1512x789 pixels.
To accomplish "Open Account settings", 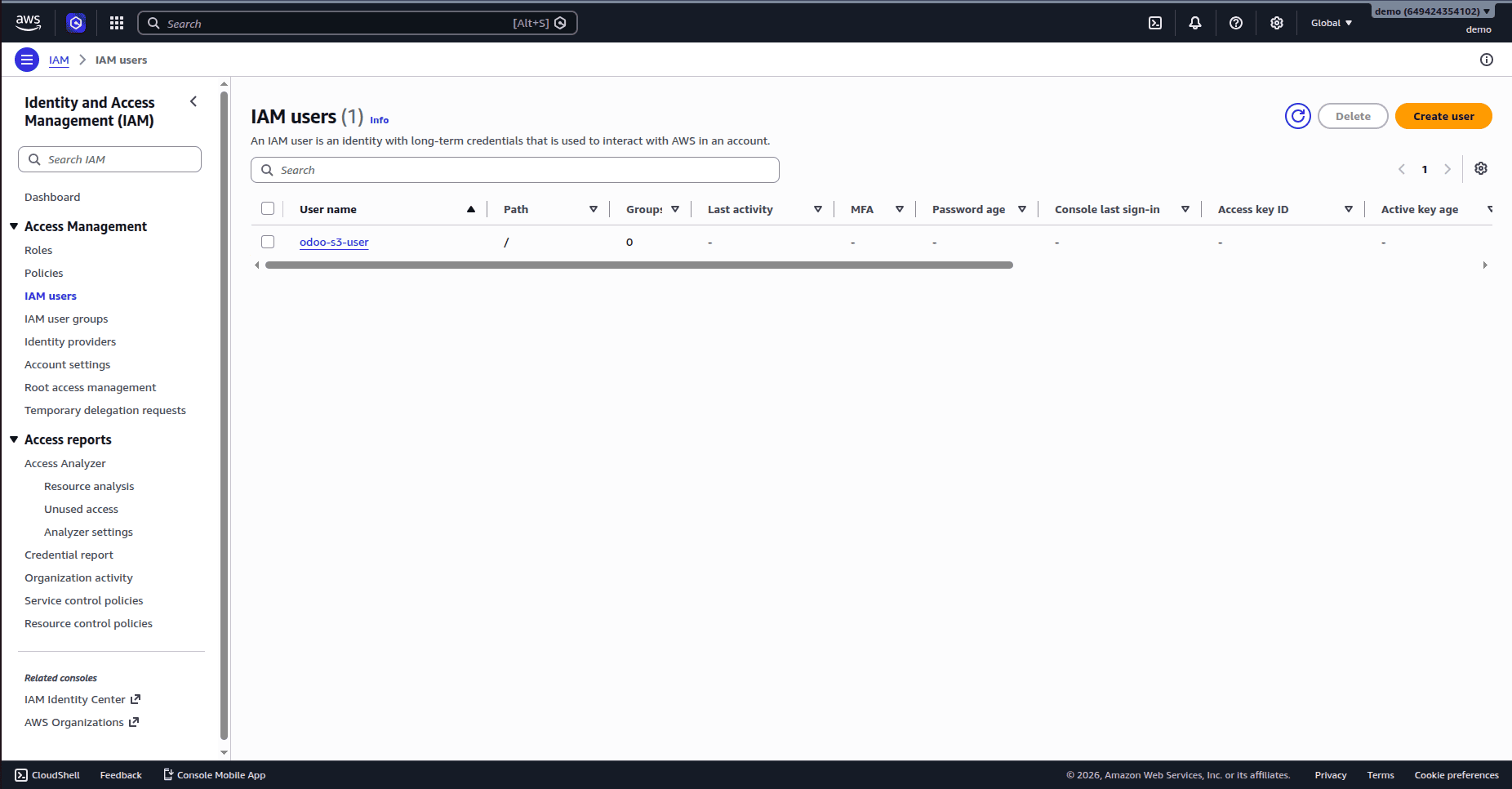I will (67, 364).
